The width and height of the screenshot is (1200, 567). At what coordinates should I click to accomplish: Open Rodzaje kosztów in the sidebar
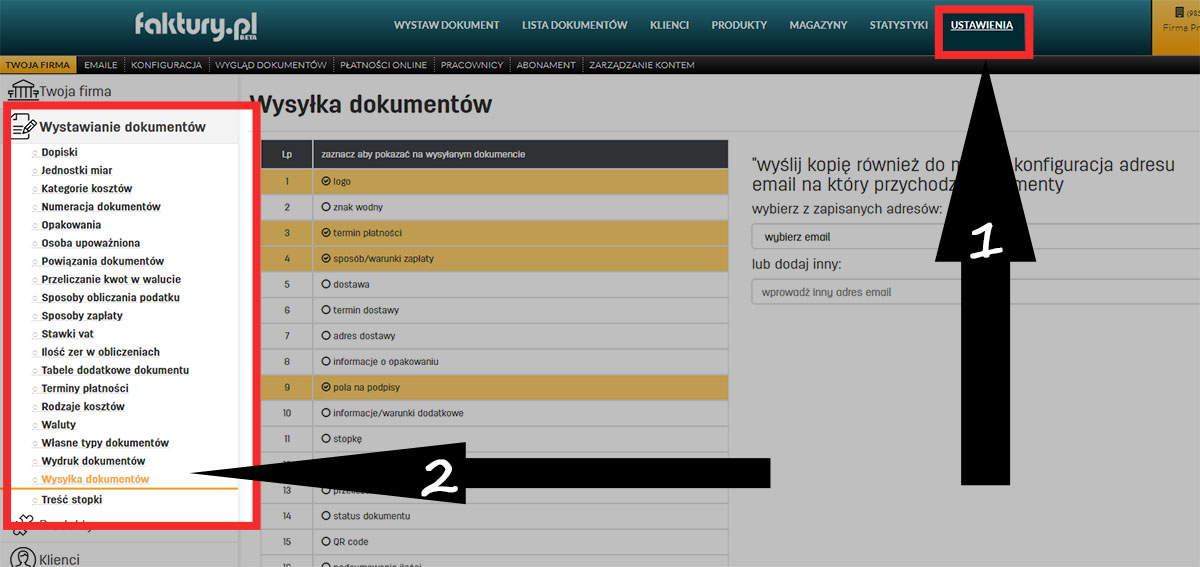pyautogui.click(x=83, y=406)
